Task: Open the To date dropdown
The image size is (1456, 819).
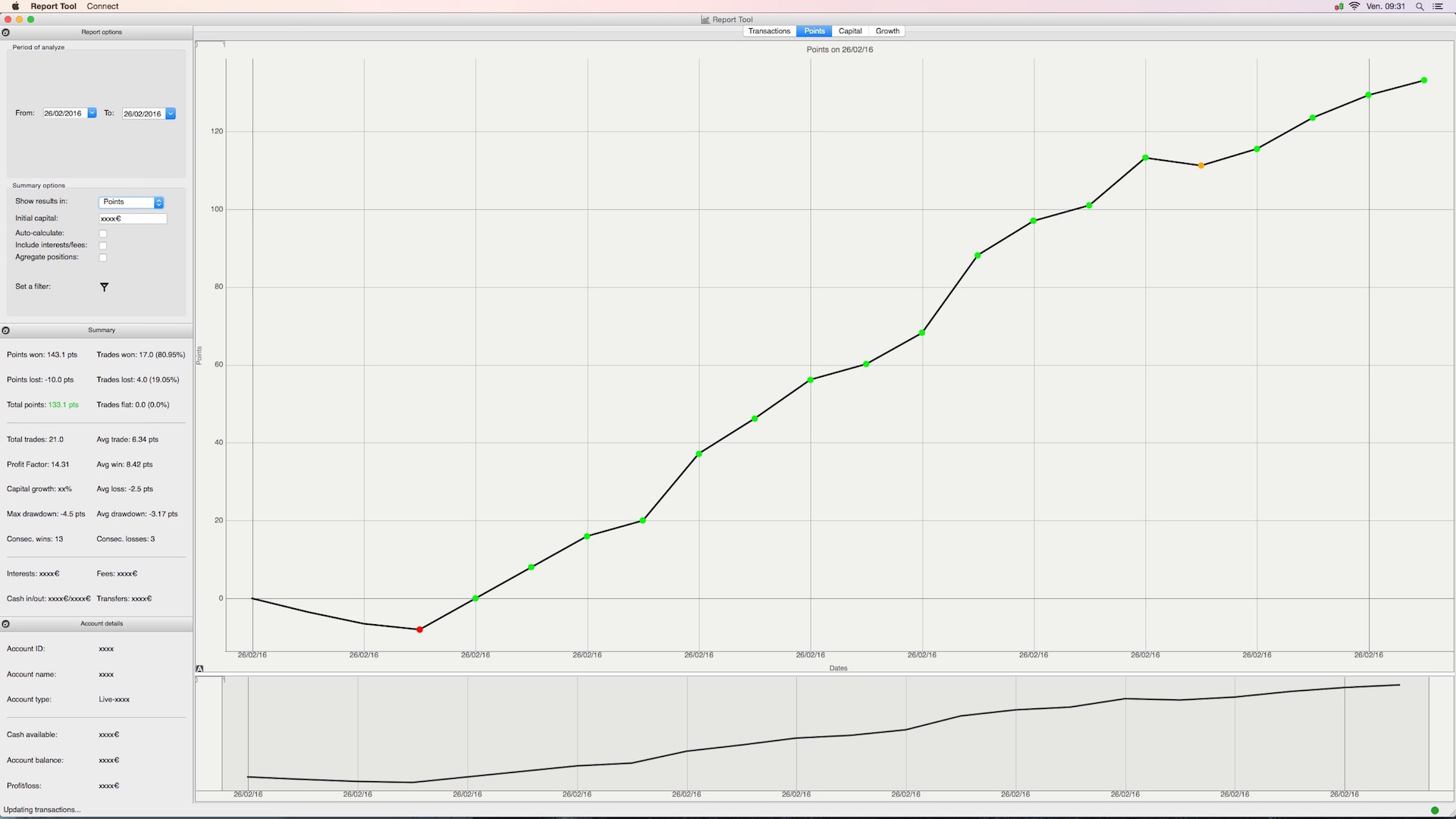Action: point(171,114)
